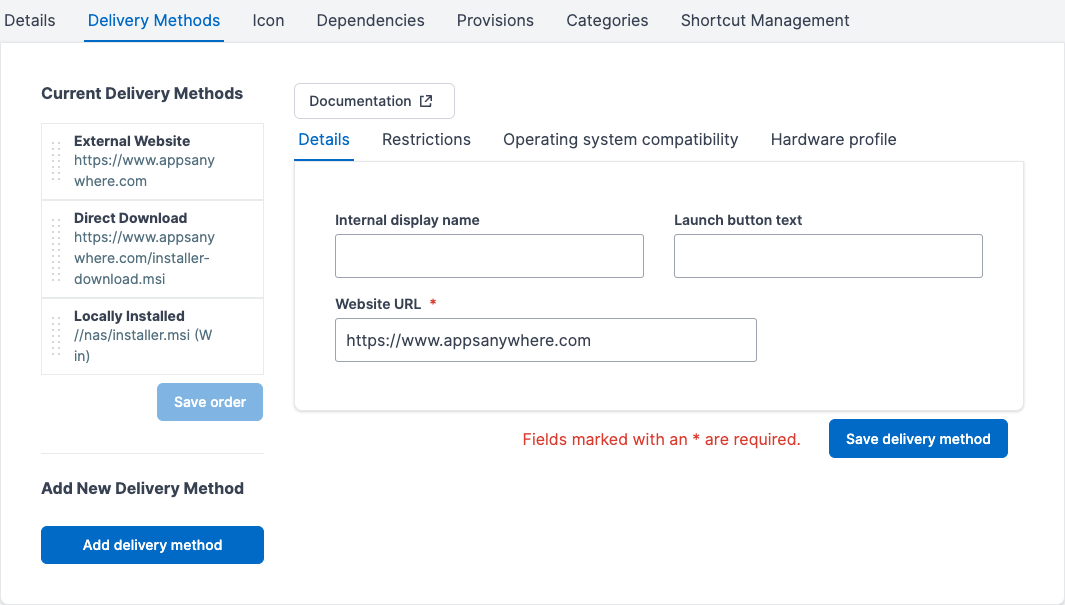1065x605 pixels.
Task: Click the Website URL input field
Action: coord(545,340)
